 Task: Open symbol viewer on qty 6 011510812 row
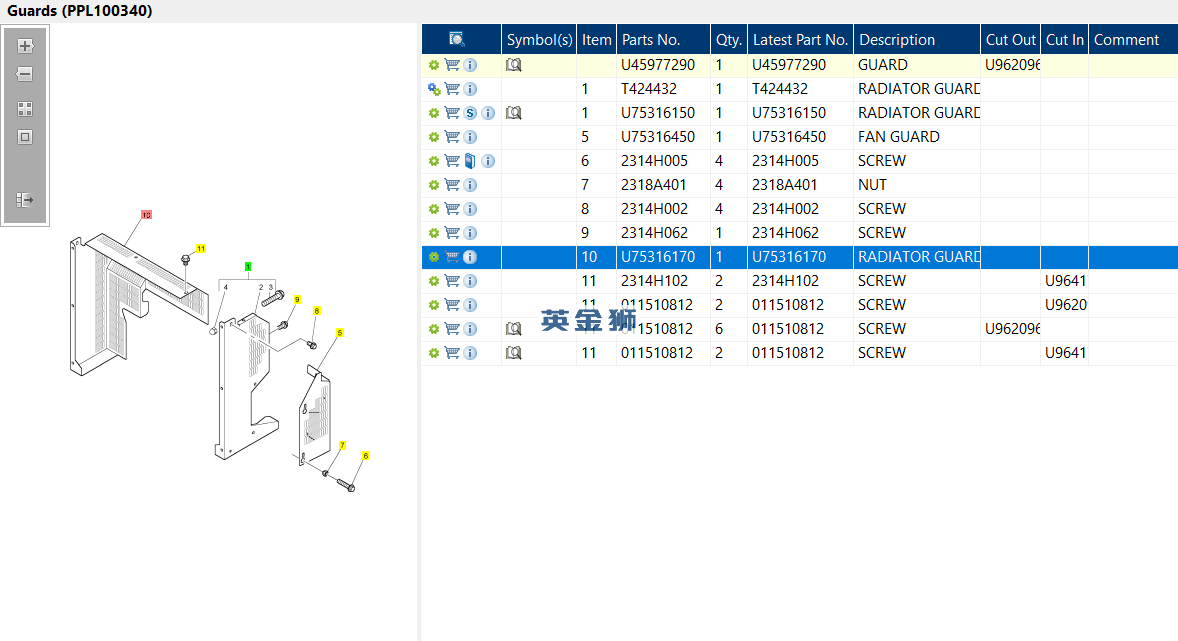514,328
